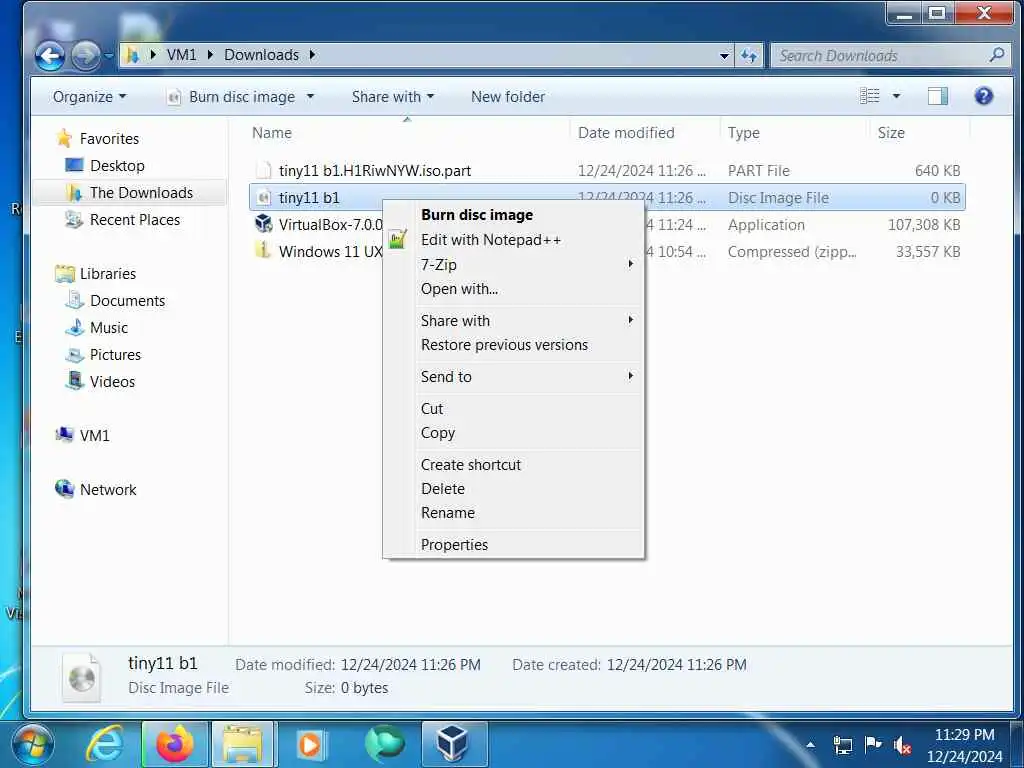Image resolution: width=1024 pixels, height=768 pixels.
Task: Click the Action Center flag tray icon
Action: (872, 744)
